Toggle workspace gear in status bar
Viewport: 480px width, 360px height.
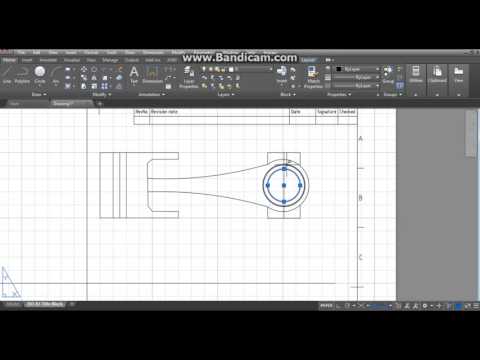(425, 305)
